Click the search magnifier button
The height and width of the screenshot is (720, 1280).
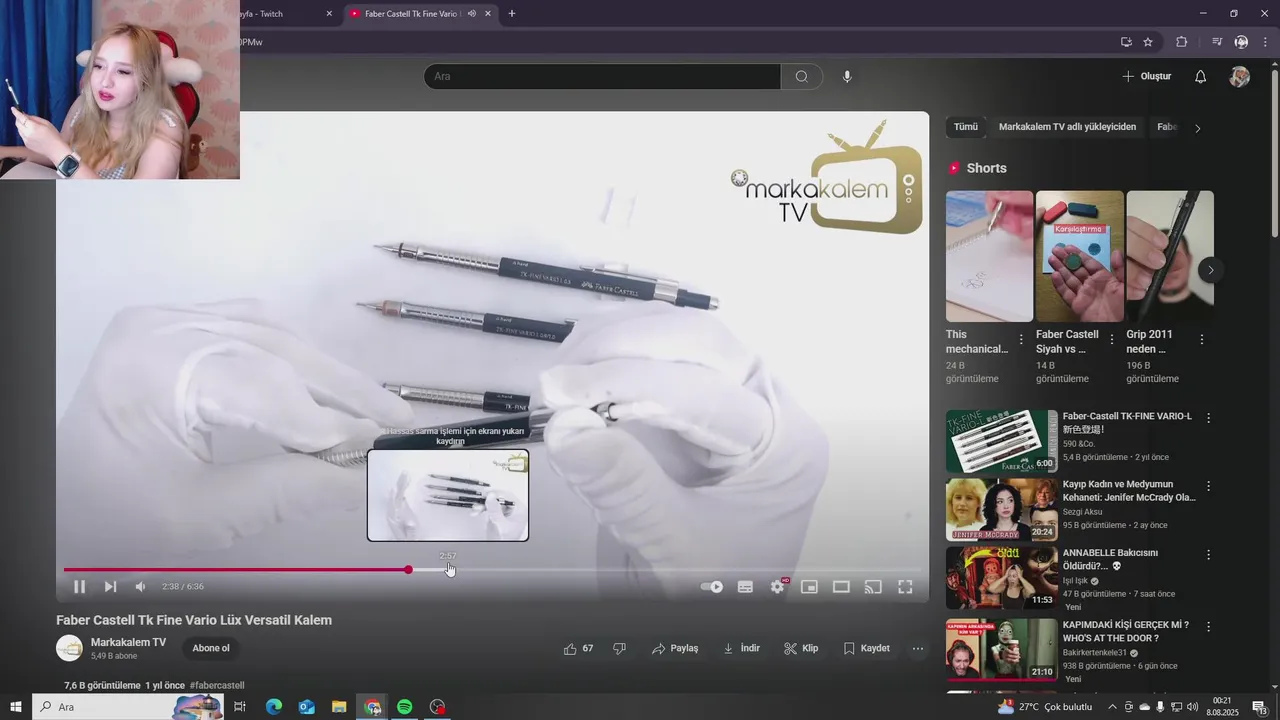pos(801,76)
